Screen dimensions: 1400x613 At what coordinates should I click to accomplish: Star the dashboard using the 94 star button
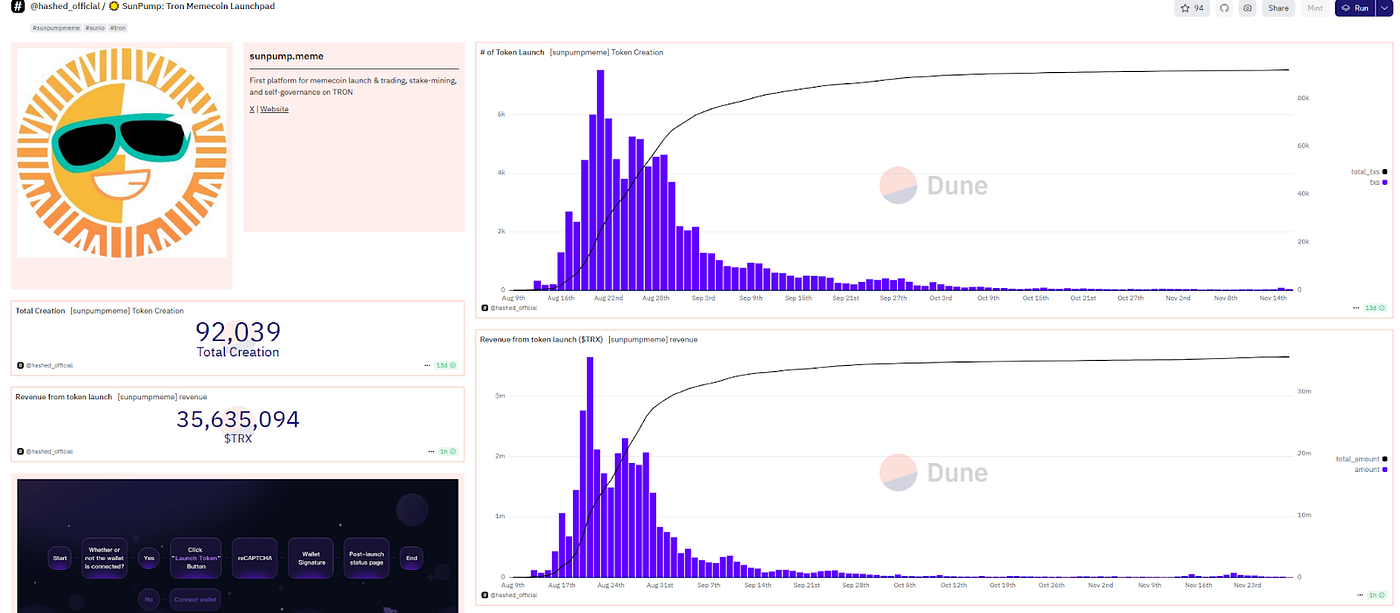point(1190,8)
